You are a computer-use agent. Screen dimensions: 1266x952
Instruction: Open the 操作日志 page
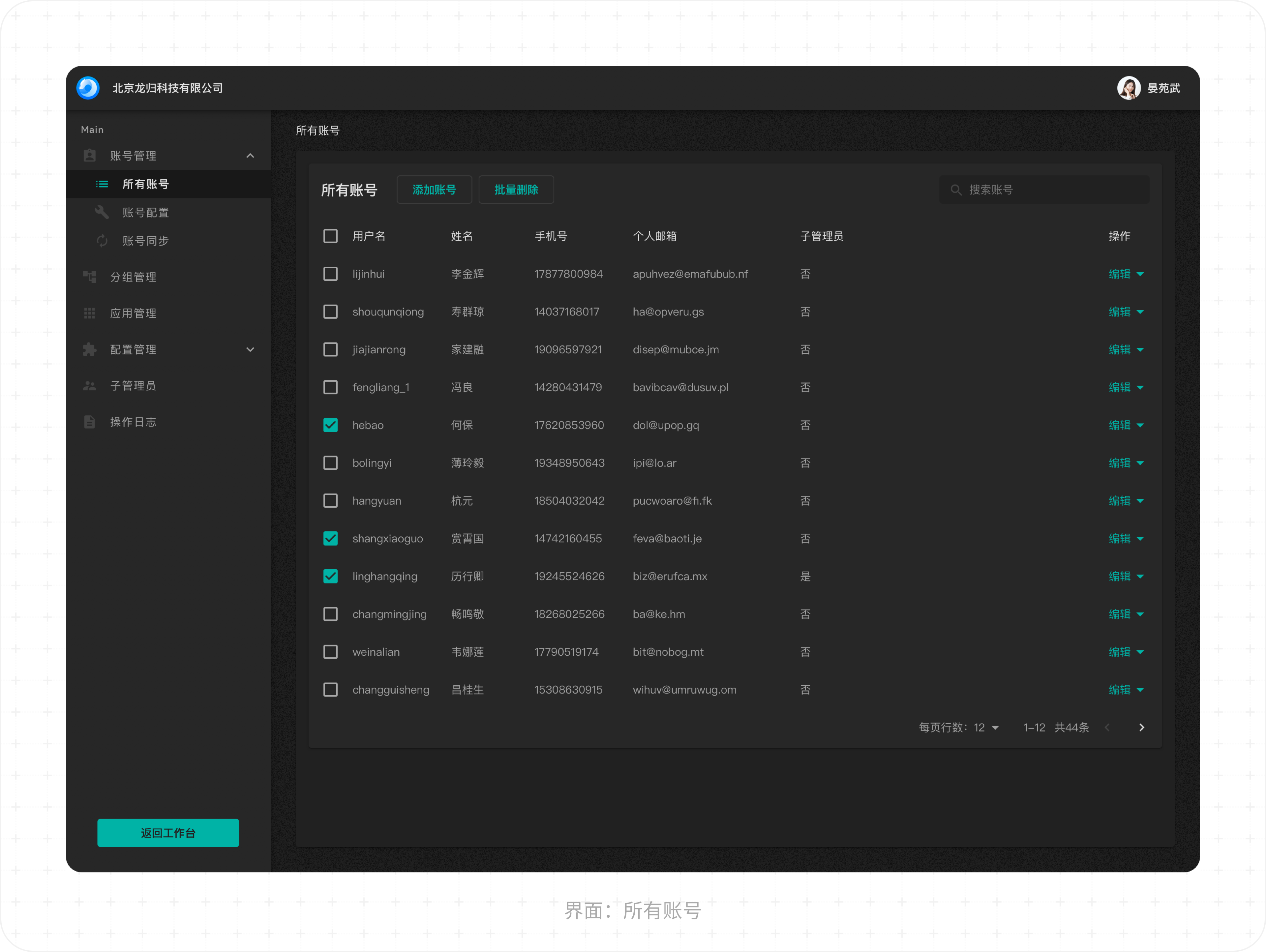[168, 422]
